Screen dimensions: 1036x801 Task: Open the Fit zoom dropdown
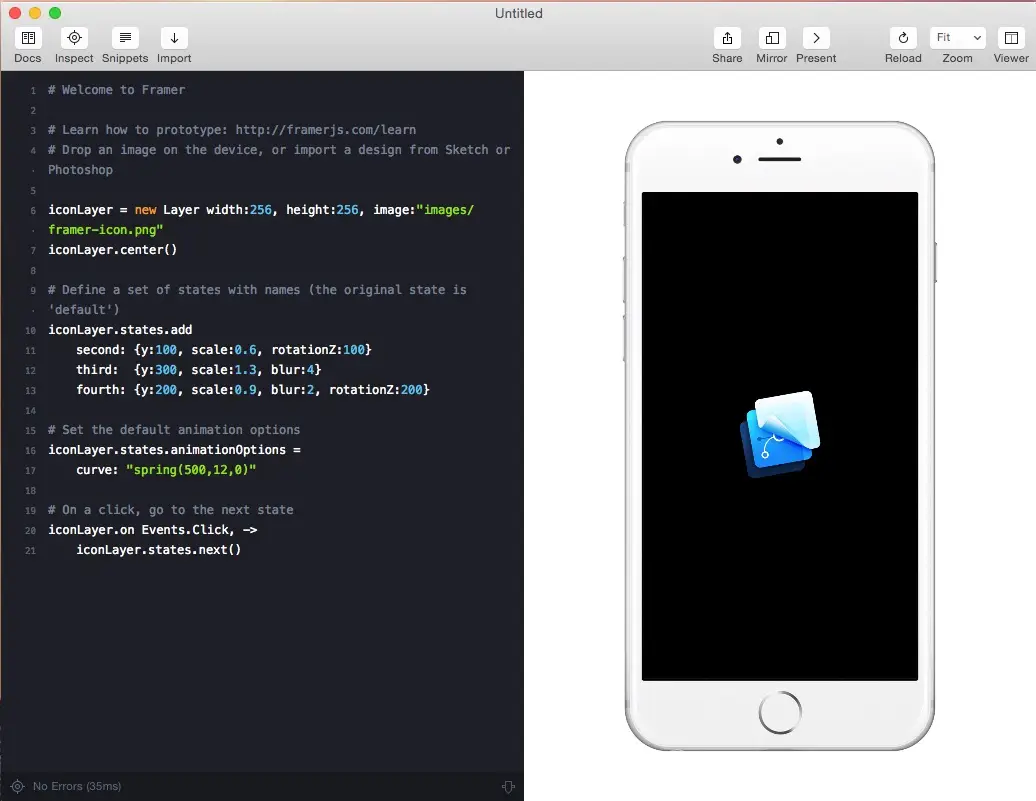point(957,38)
